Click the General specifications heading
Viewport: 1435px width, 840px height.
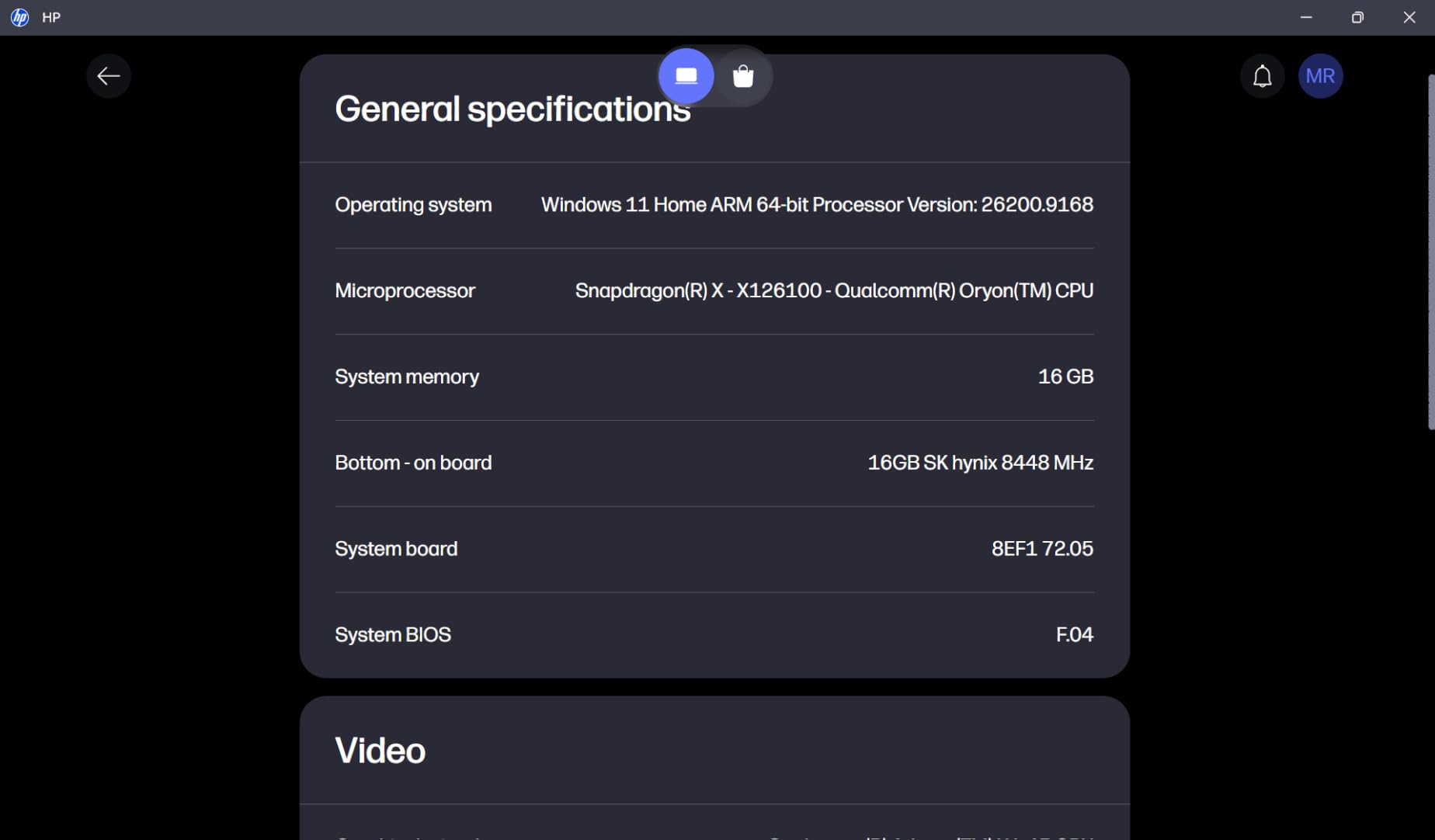pos(512,109)
